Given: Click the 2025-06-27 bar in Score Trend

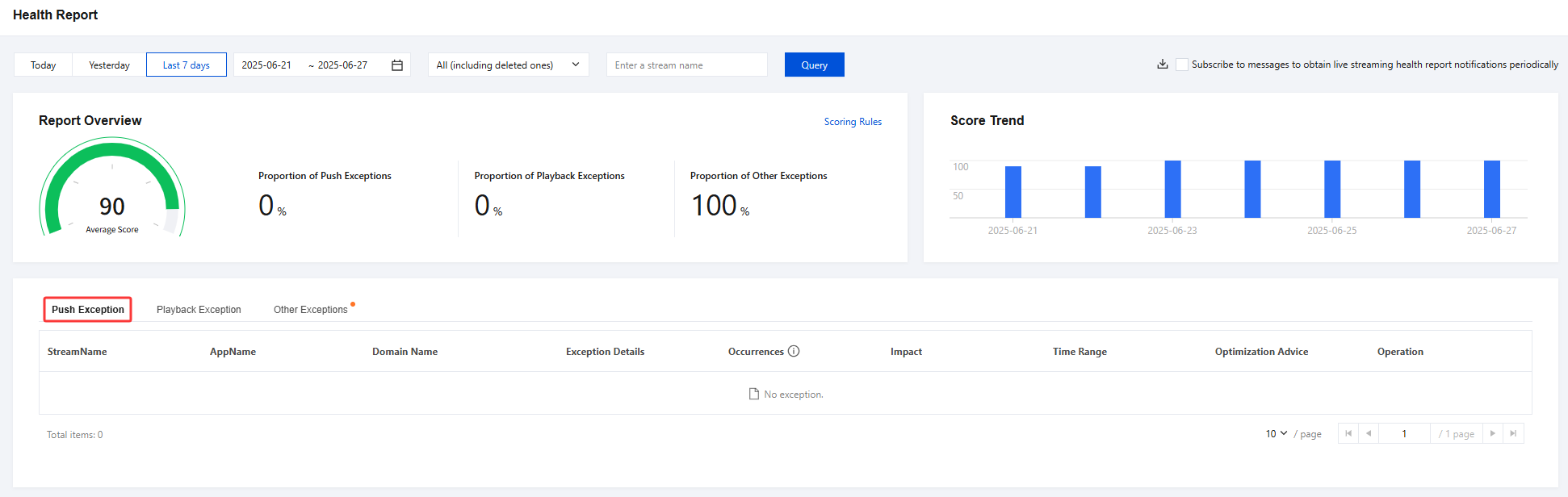Looking at the screenshot, I should (x=1491, y=189).
